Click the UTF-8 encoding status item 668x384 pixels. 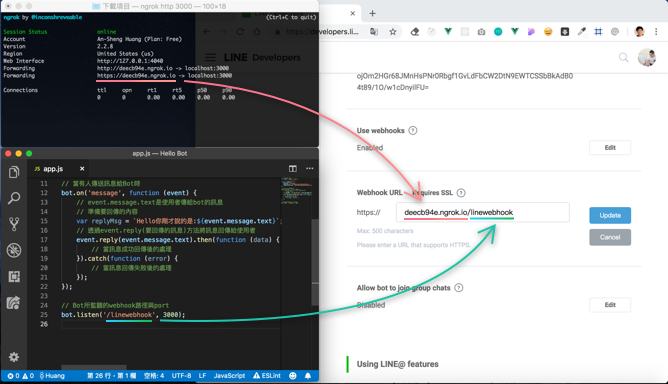tap(181, 375)
